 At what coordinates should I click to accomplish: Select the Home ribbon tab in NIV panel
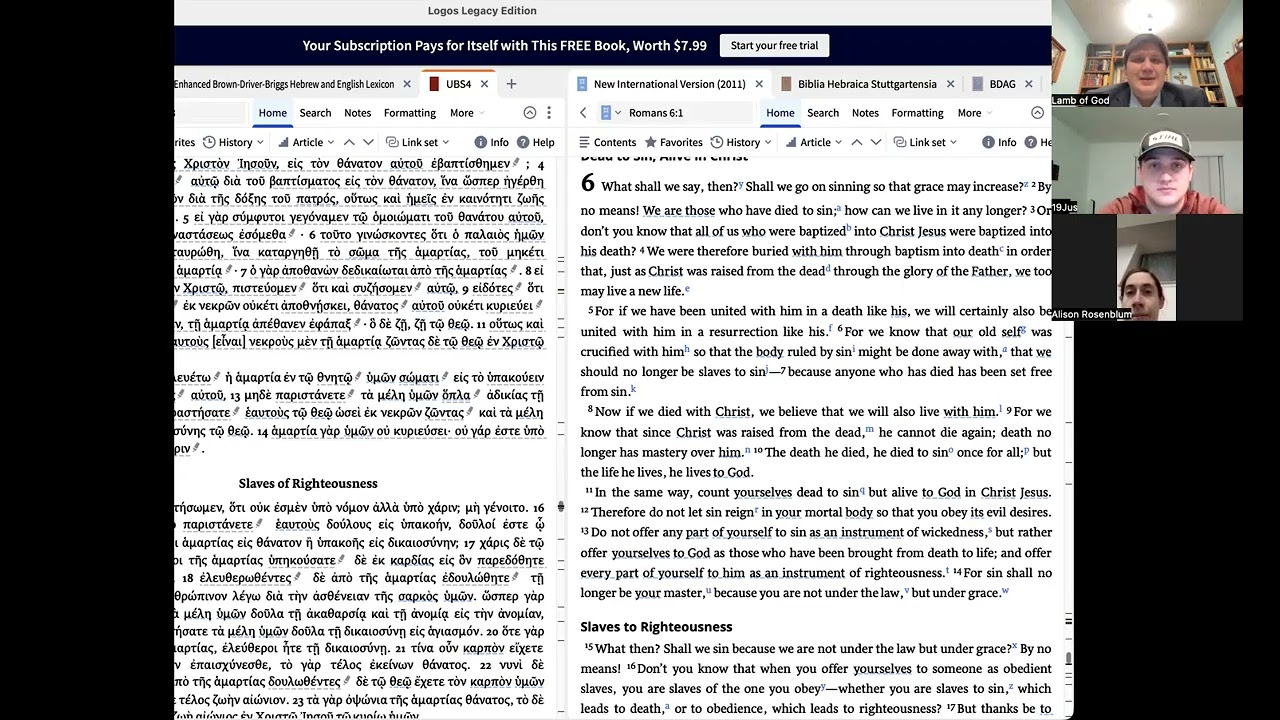[780, 113]
